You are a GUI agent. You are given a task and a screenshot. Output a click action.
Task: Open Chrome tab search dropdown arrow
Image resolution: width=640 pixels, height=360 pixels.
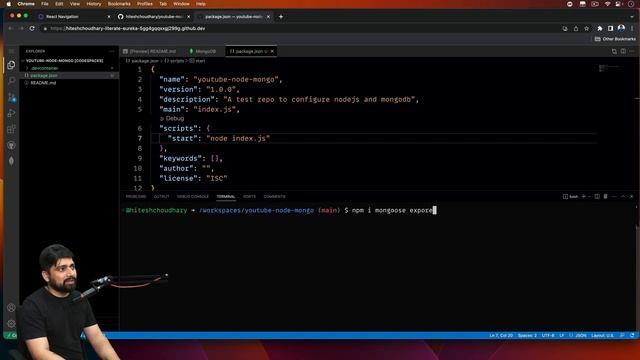(x=632, y=17)
